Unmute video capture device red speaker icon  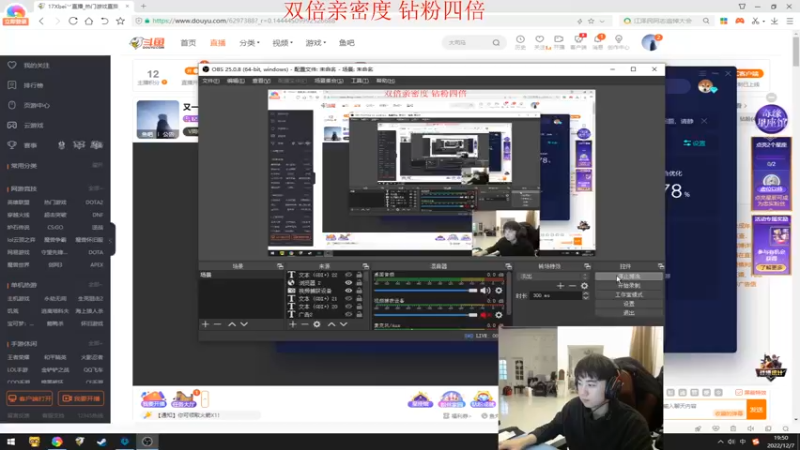tap(485, 315)
